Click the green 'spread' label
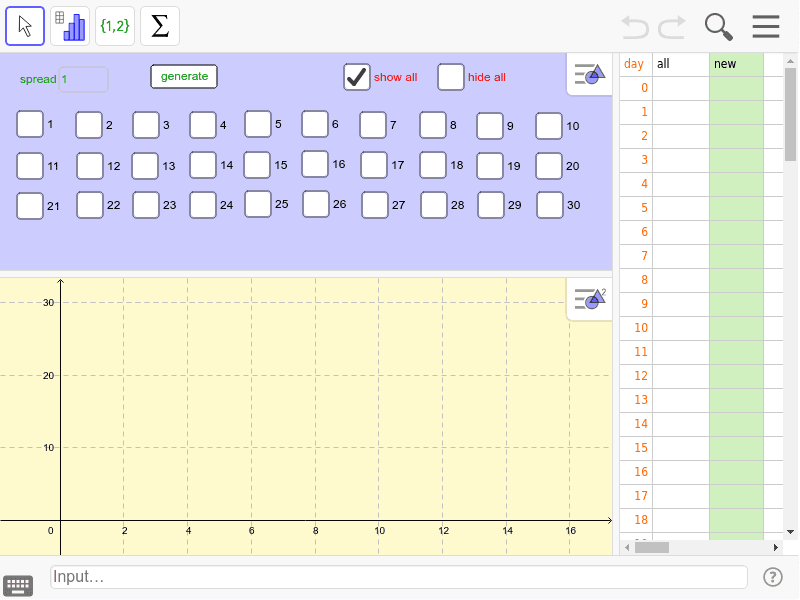Screen dimensions: 800x600 (38, 80)
